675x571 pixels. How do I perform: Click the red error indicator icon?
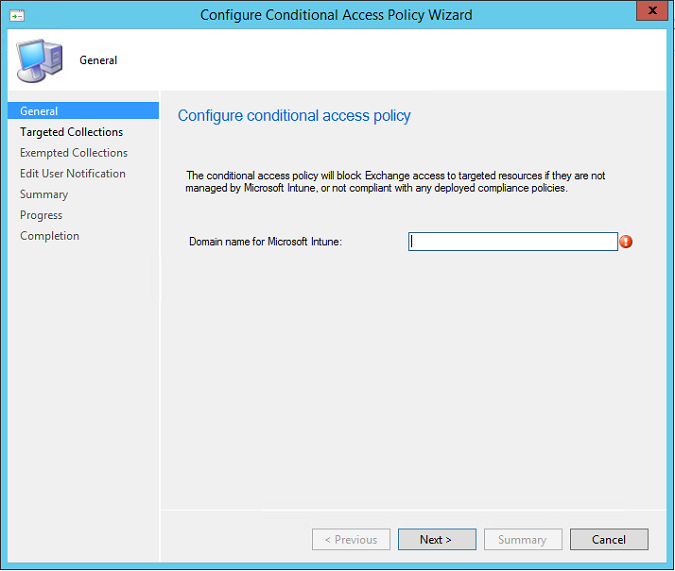point(625,242)
